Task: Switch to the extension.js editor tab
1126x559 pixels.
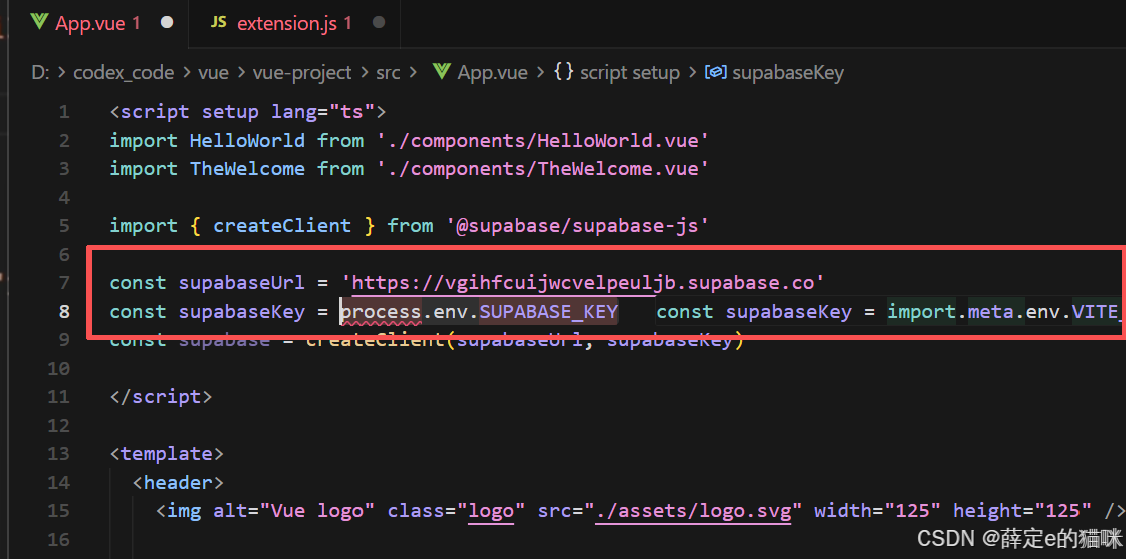Action: pyautogui.click(x=296, y=23)
